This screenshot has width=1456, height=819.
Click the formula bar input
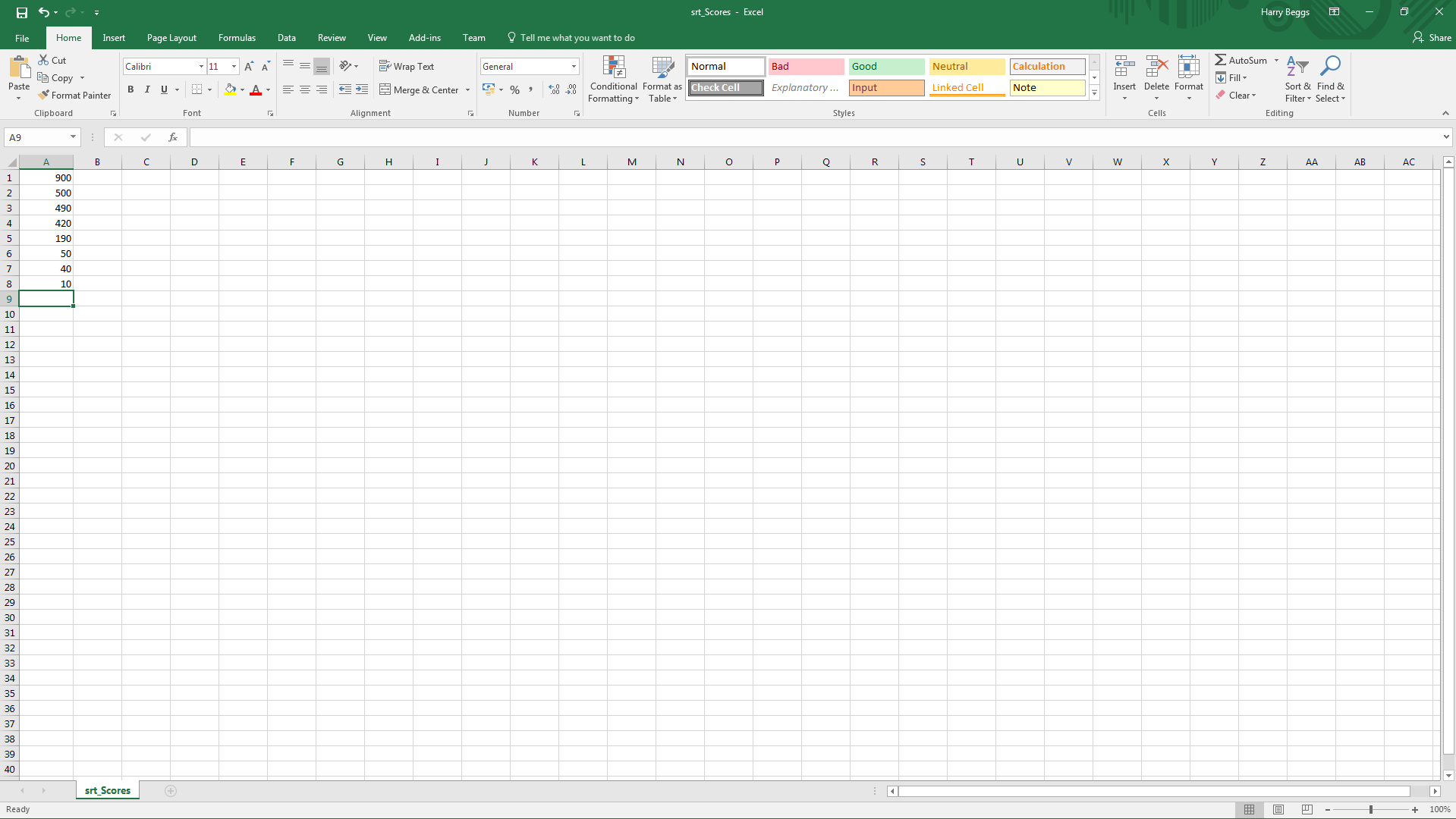pos(815,137)
